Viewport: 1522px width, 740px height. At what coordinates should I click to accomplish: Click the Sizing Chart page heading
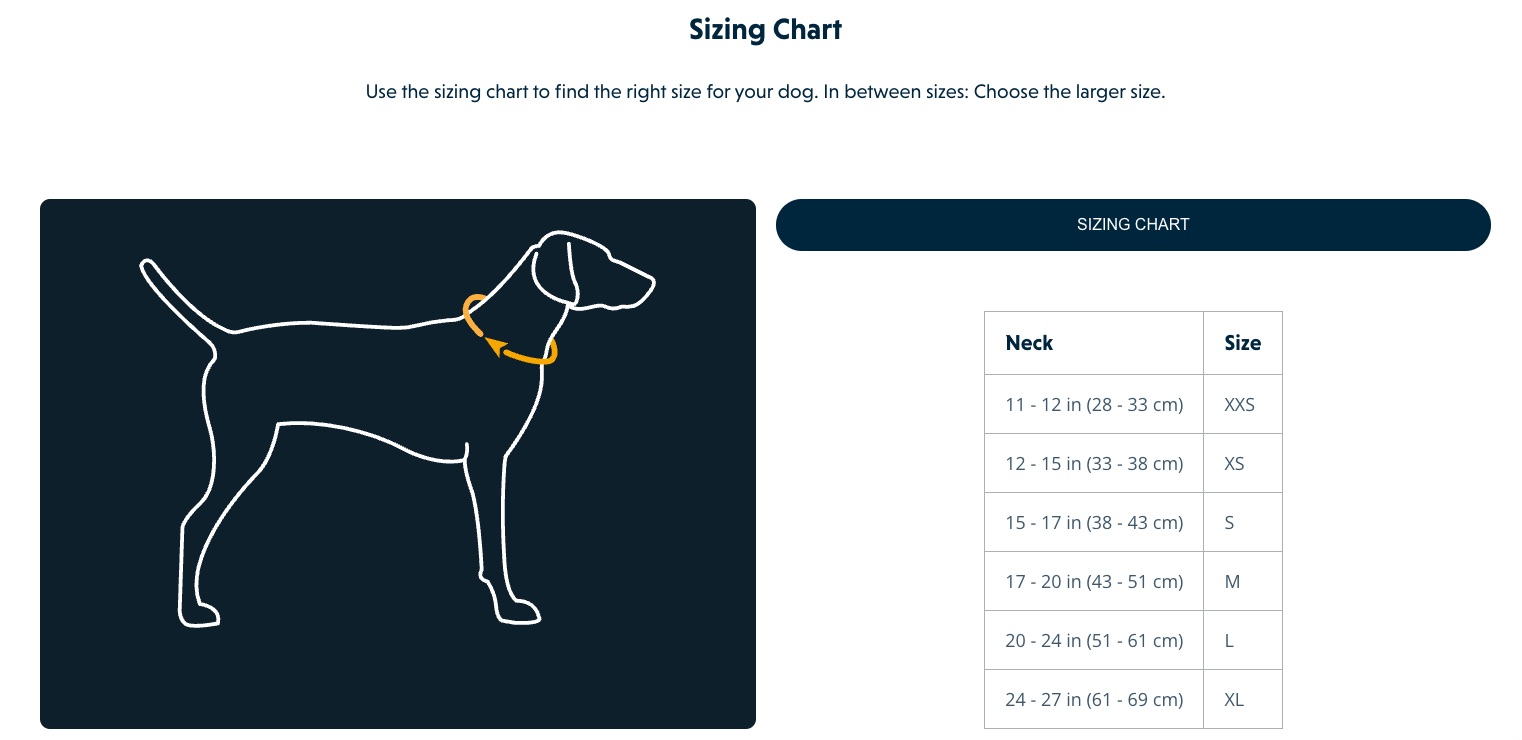765,30
